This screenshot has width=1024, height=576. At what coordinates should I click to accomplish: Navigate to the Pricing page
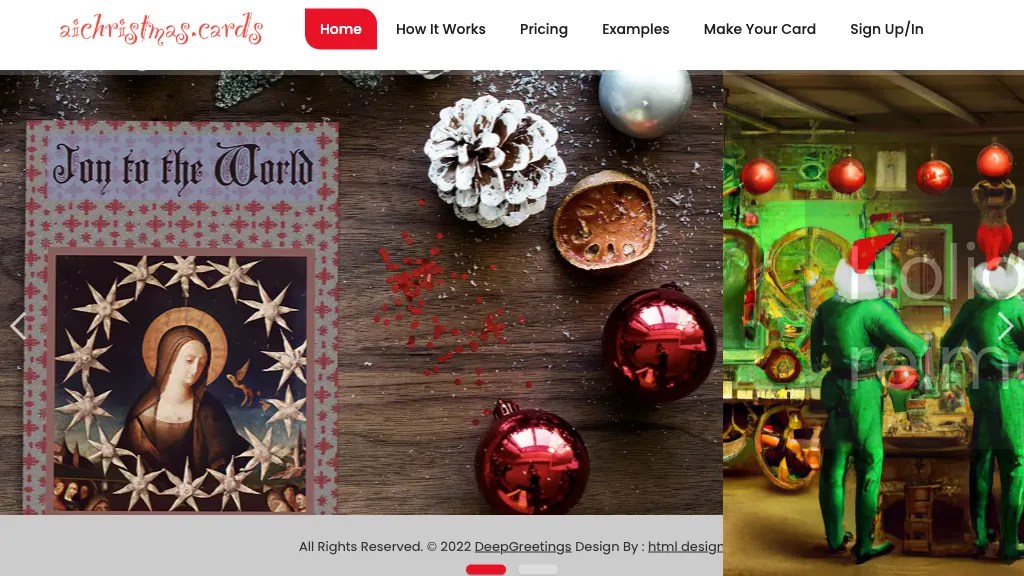[544, 29]
